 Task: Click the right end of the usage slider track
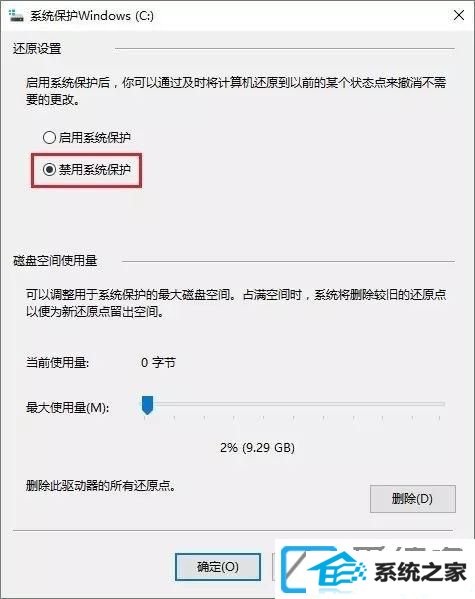click(x=443, y=403)
